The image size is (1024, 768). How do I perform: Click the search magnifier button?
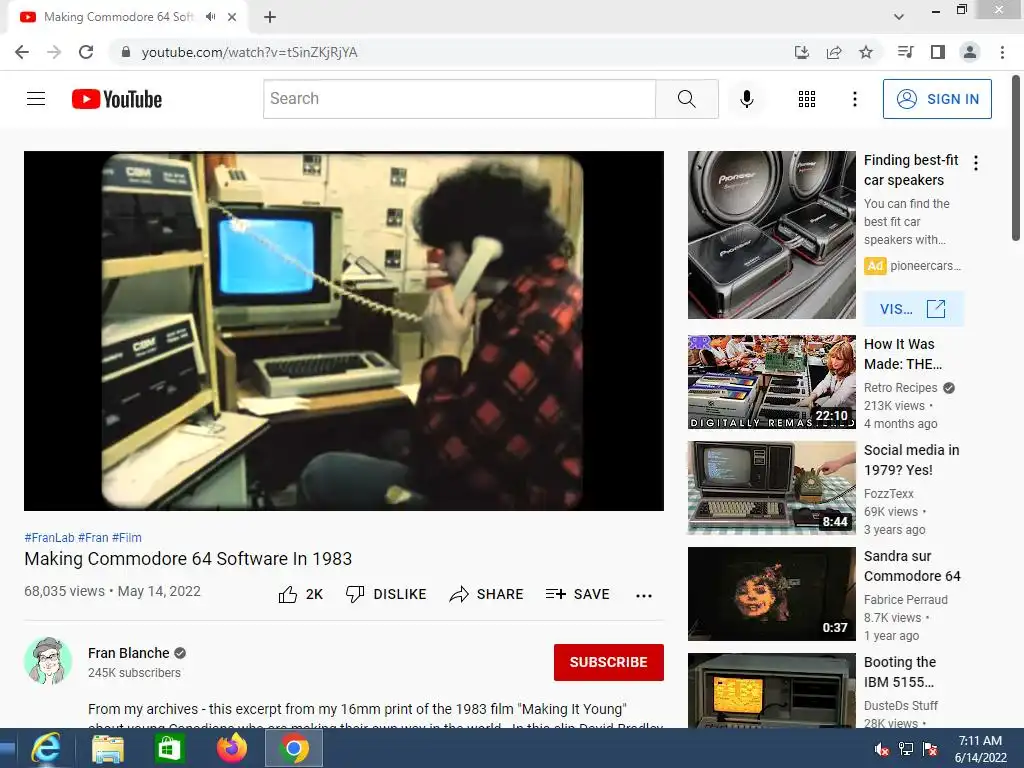coord(686,99)
